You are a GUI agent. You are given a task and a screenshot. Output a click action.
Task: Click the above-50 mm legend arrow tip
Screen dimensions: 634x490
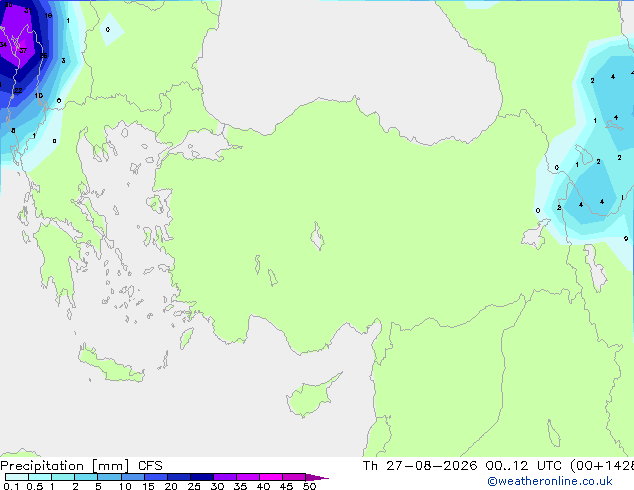click(x=317, y=477)
